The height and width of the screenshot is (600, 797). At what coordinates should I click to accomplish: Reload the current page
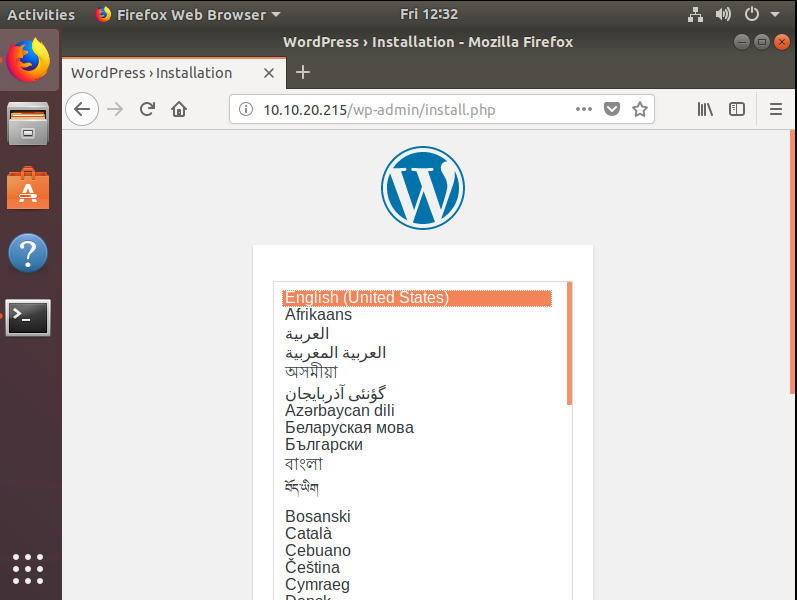click(x=147, y=109)
